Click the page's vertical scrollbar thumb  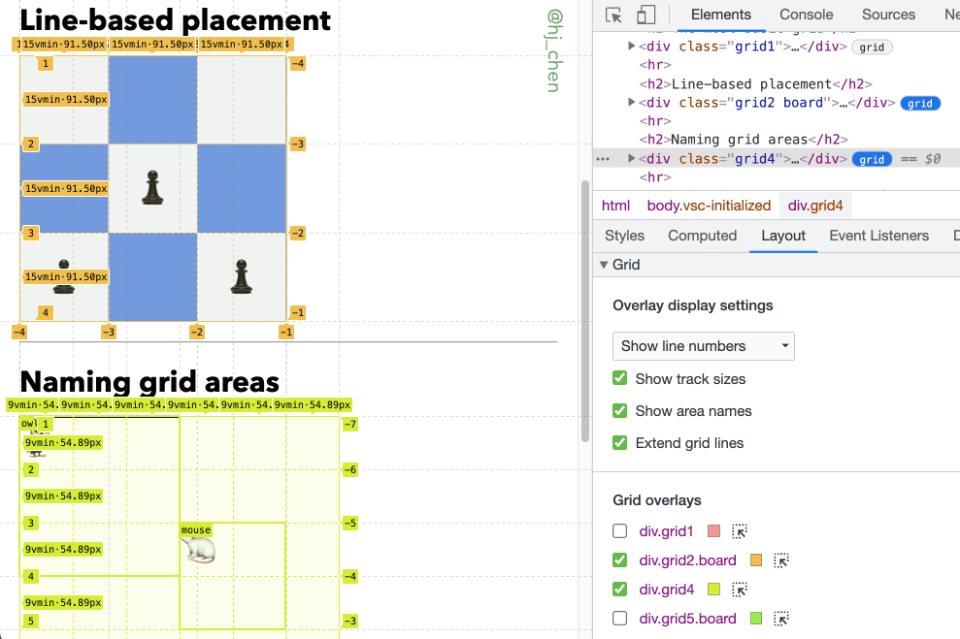point(585,311)
